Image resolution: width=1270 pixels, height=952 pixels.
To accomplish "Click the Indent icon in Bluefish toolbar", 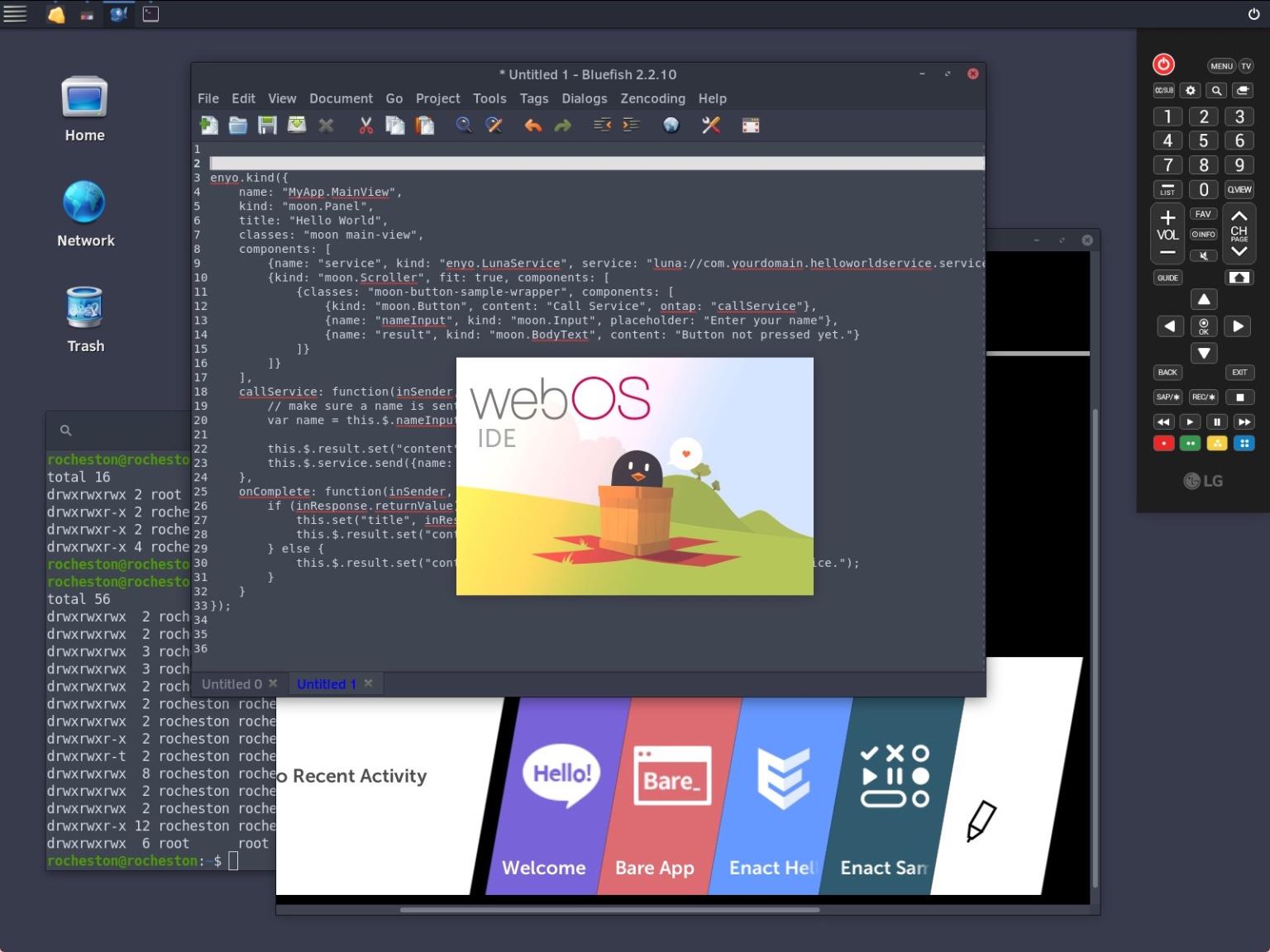I will click(x=631, y=125).
